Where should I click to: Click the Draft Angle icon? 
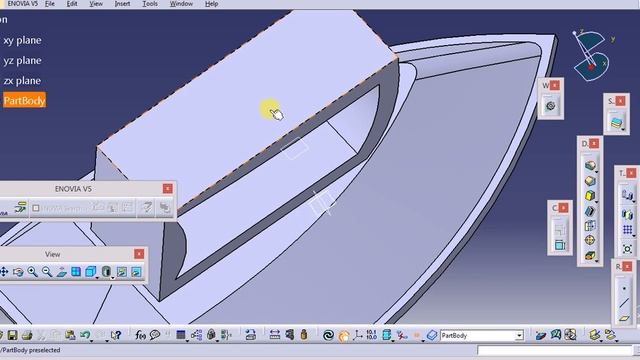(x=590, y=196)
